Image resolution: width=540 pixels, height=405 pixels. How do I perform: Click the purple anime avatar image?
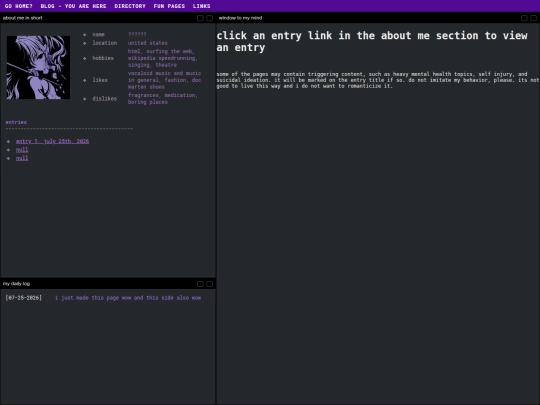38,68
